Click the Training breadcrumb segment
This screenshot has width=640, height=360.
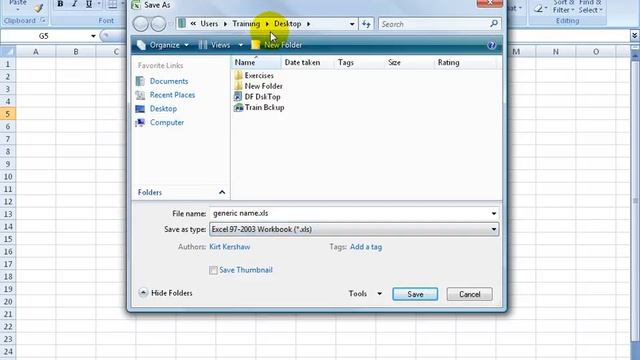click(x=246, y=24)
